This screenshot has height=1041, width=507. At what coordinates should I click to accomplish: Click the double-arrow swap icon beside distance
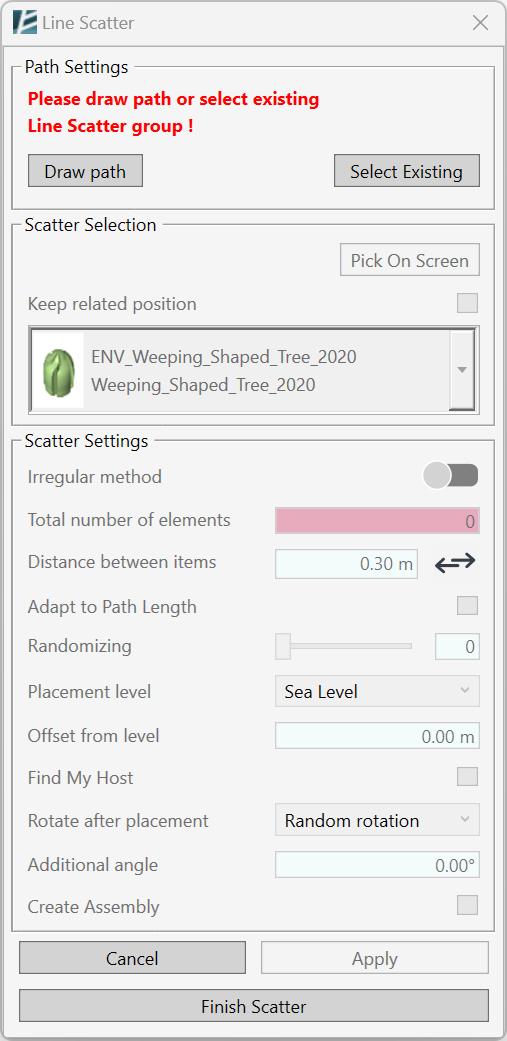(455, 562)
